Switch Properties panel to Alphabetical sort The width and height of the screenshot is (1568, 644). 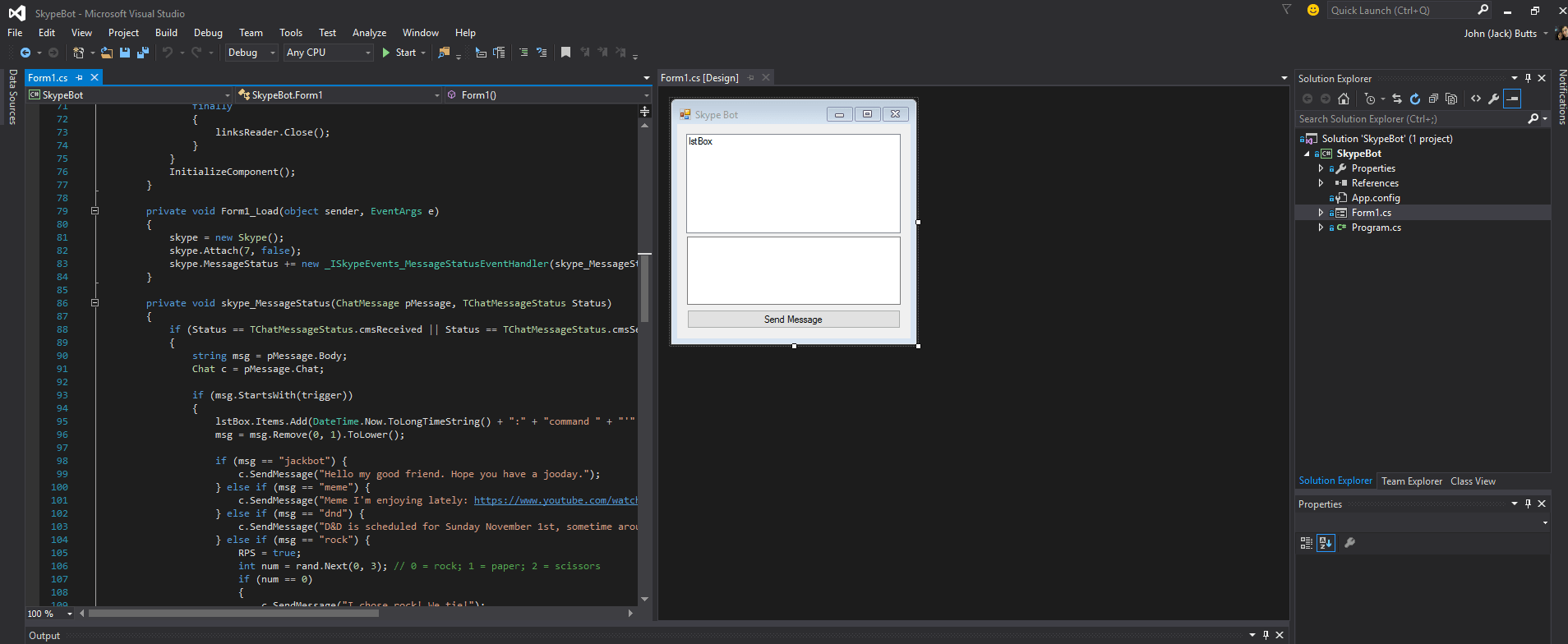(x=1326, y=543)
